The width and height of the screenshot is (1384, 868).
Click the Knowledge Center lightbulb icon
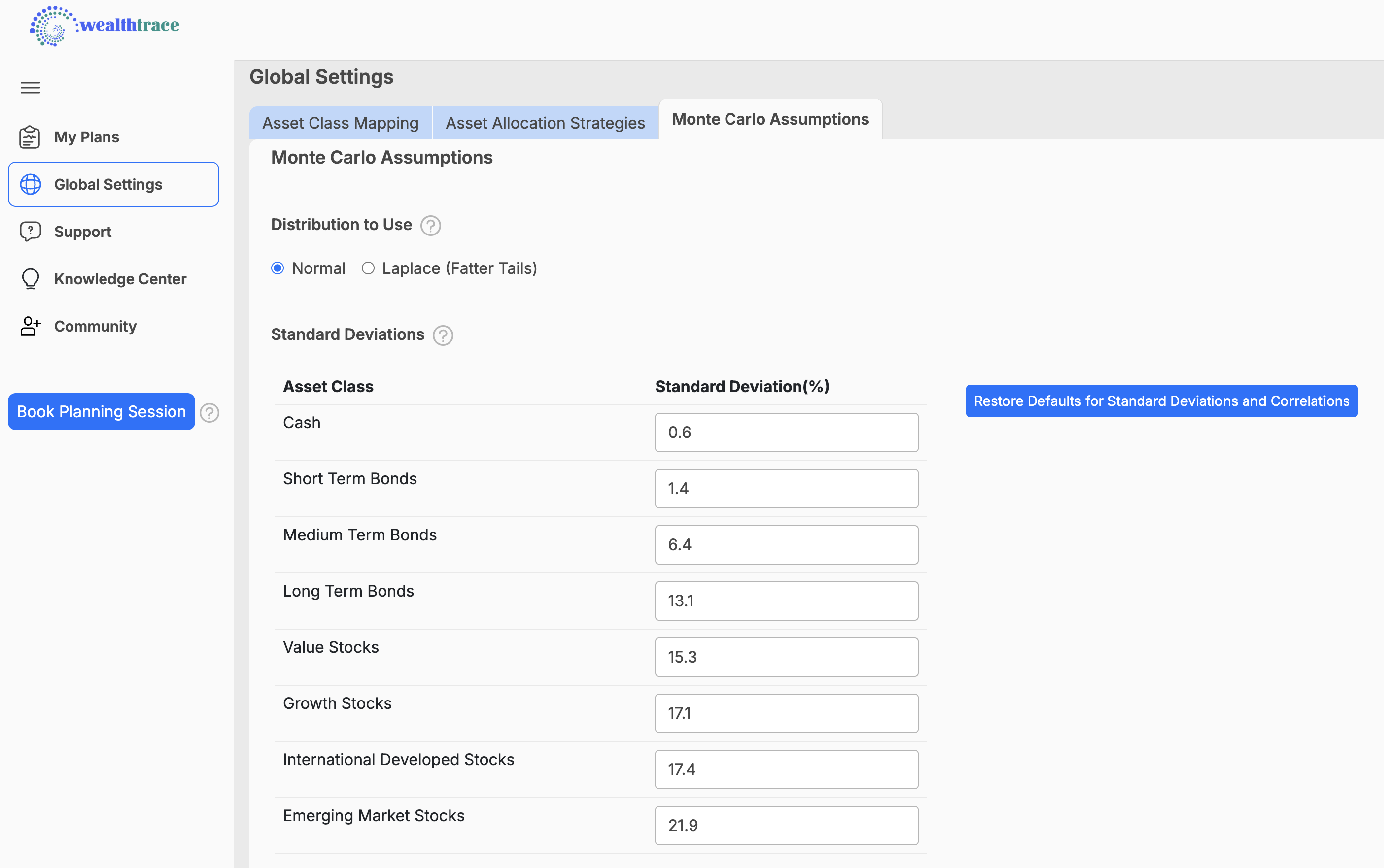[30, 279]
